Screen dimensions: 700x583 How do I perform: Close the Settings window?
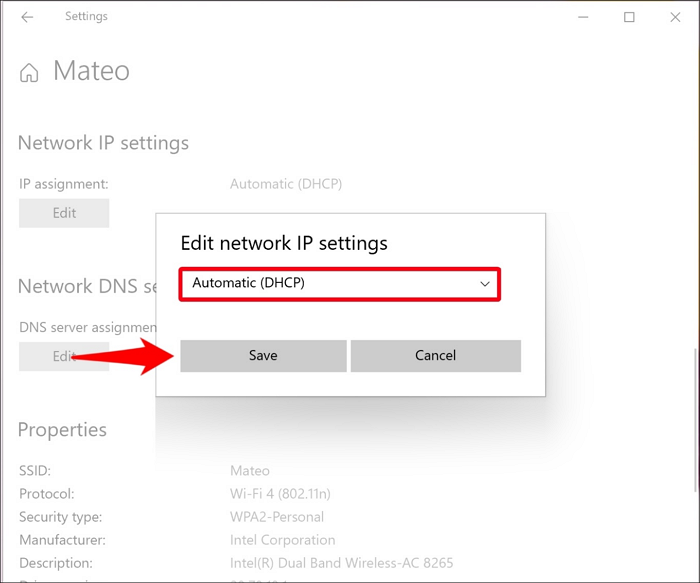(675, 17)
